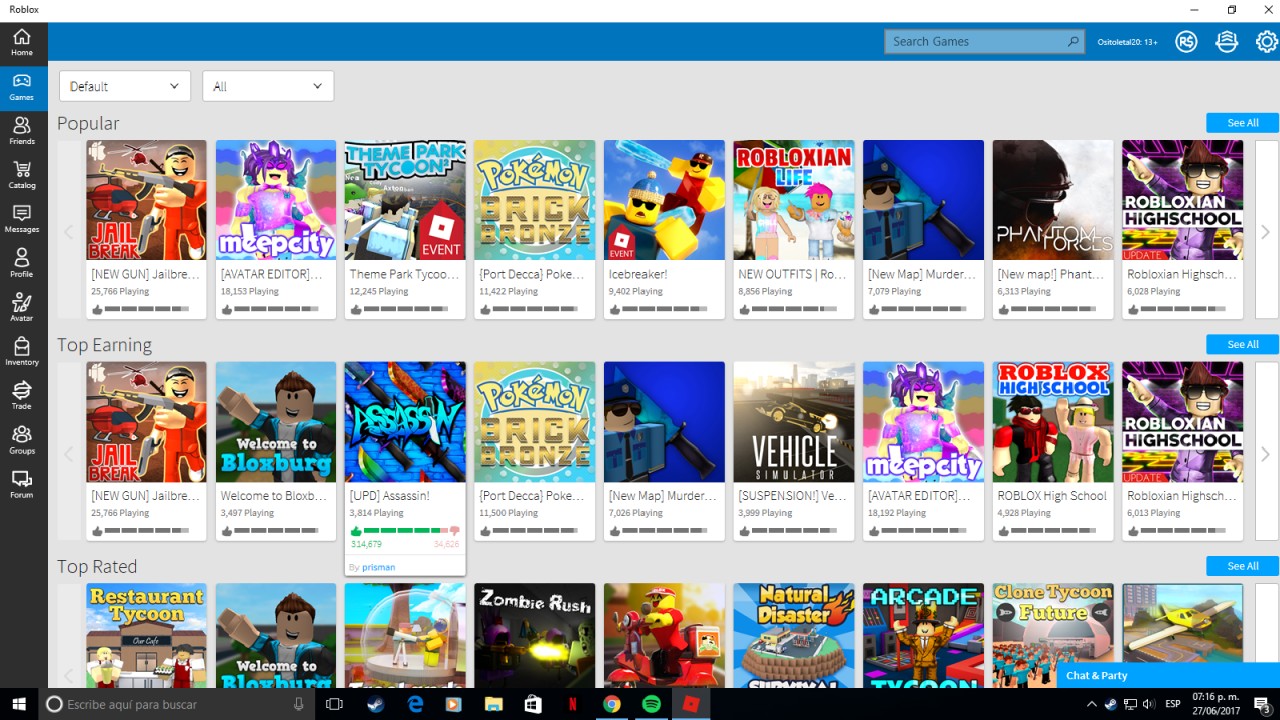Open Inventory in the sidebar
Image resolution: width=1280 pixels, height=720 pixels.
click(22, 351)
